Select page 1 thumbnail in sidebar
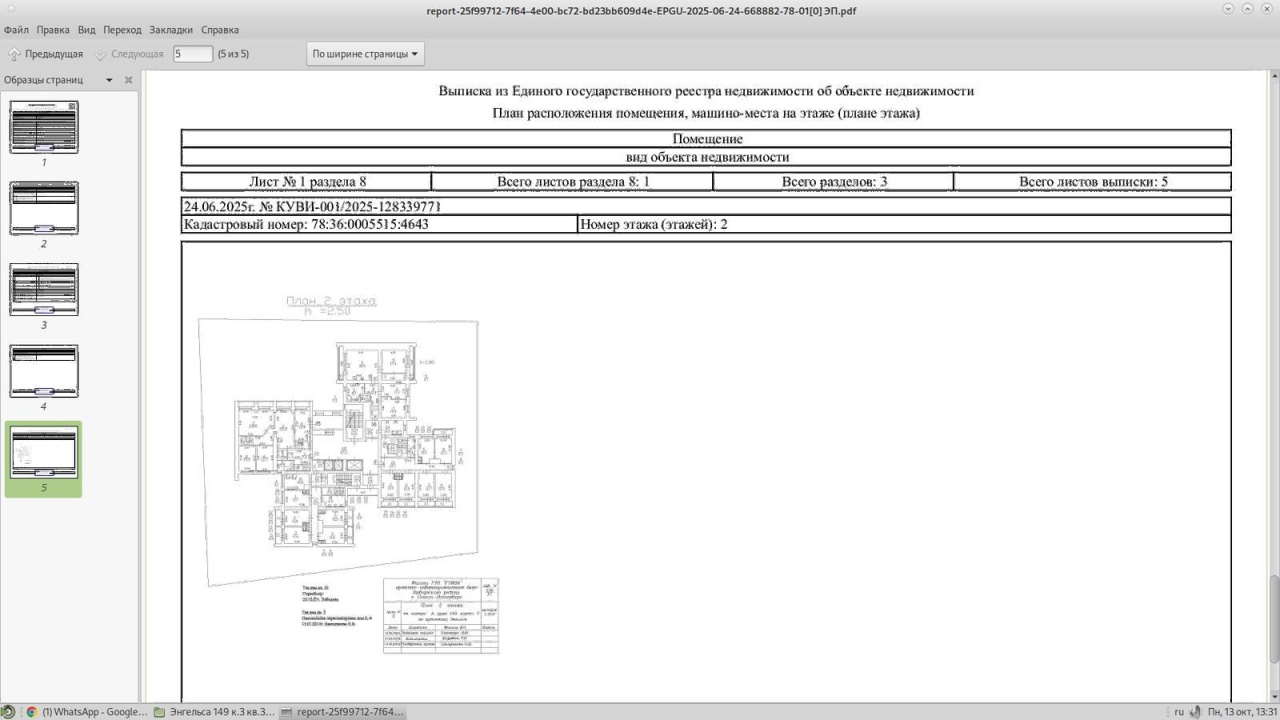Viewport: 1280px width, 720px height. pos(43,126)
